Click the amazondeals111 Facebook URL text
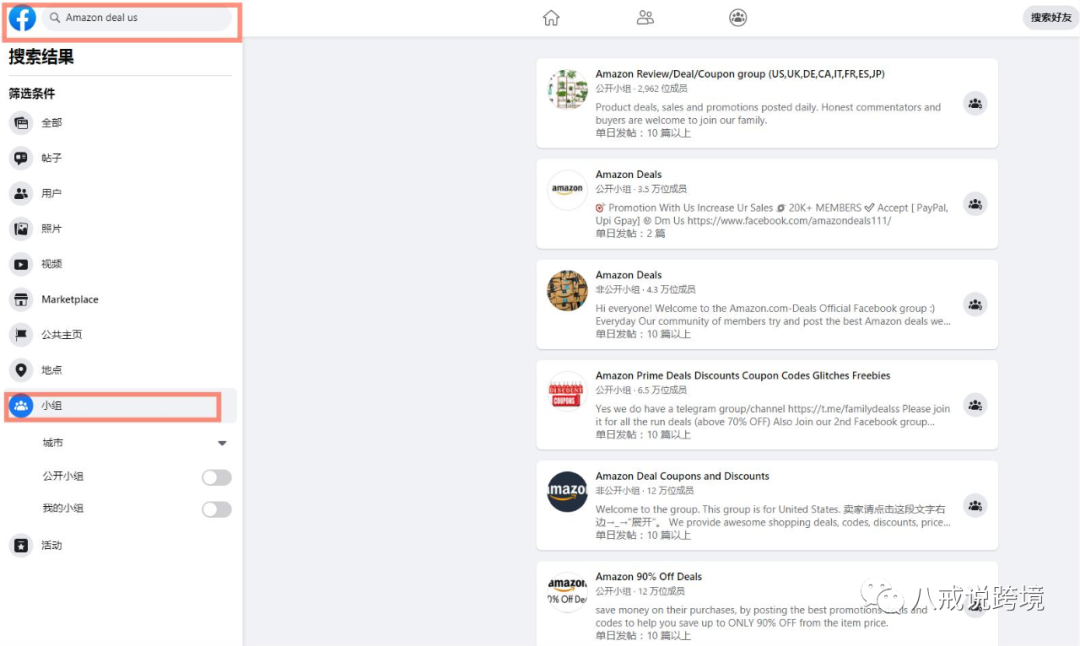The height and width of the screenshot is (646, 1080). 789,221
